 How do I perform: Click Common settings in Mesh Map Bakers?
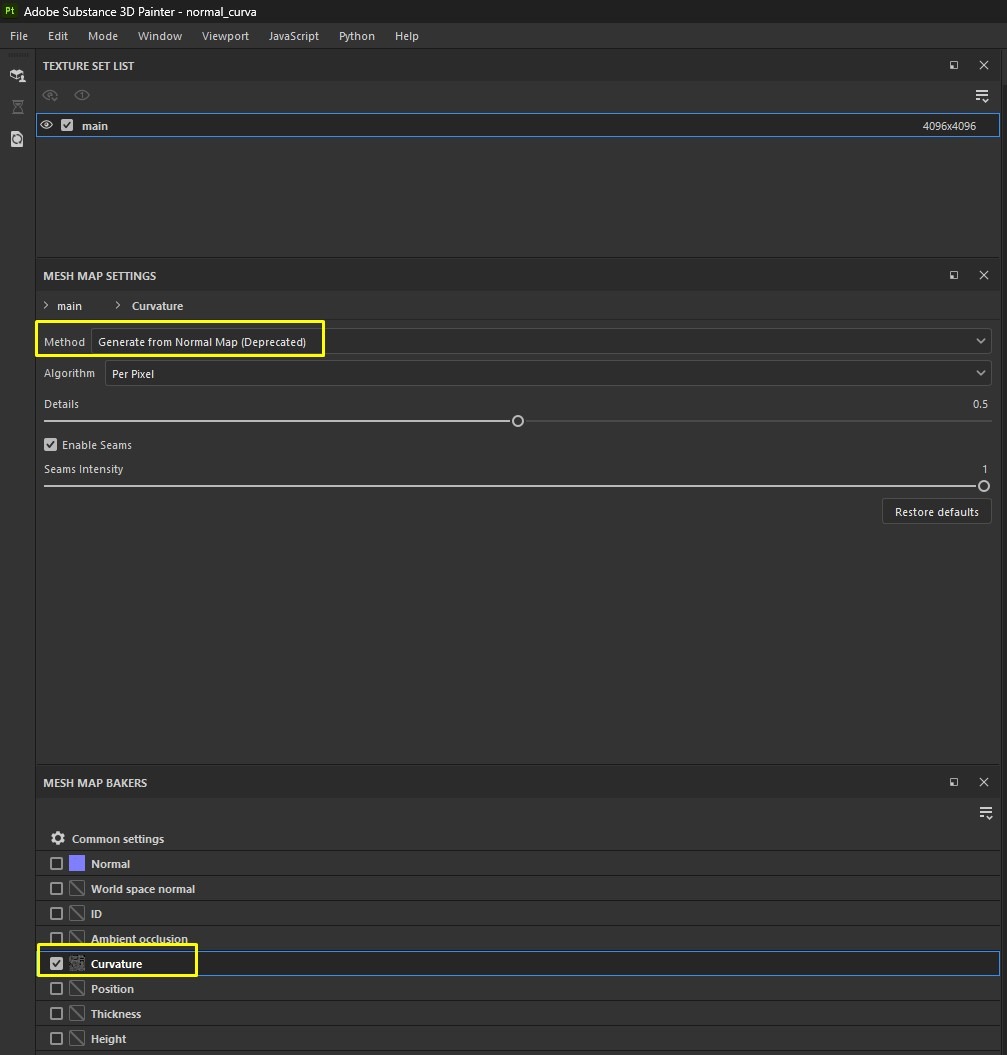[117, 839]
